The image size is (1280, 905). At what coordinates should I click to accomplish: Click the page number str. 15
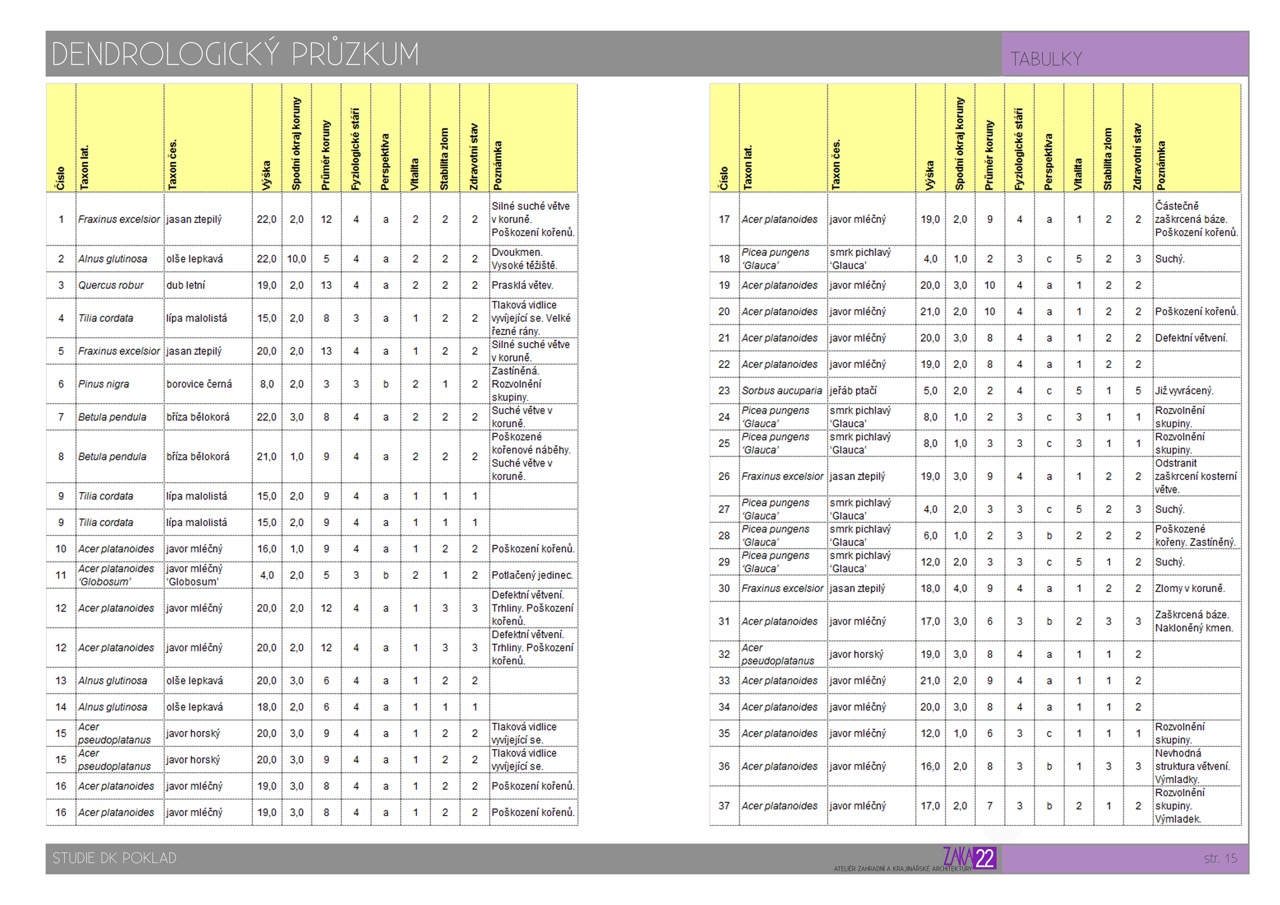point(1220,858)
